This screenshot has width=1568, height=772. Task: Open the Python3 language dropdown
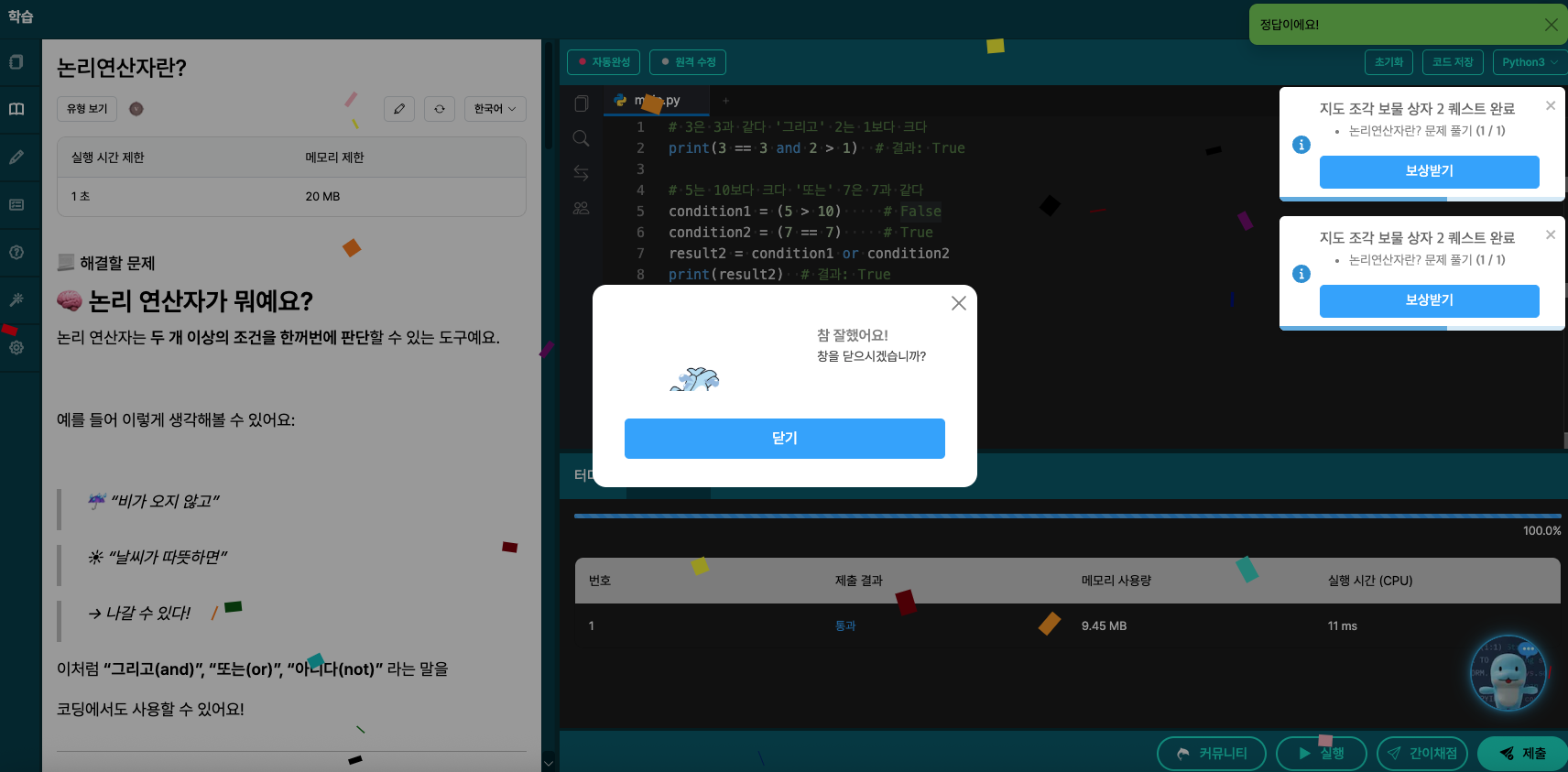[x=1529, y=62]
